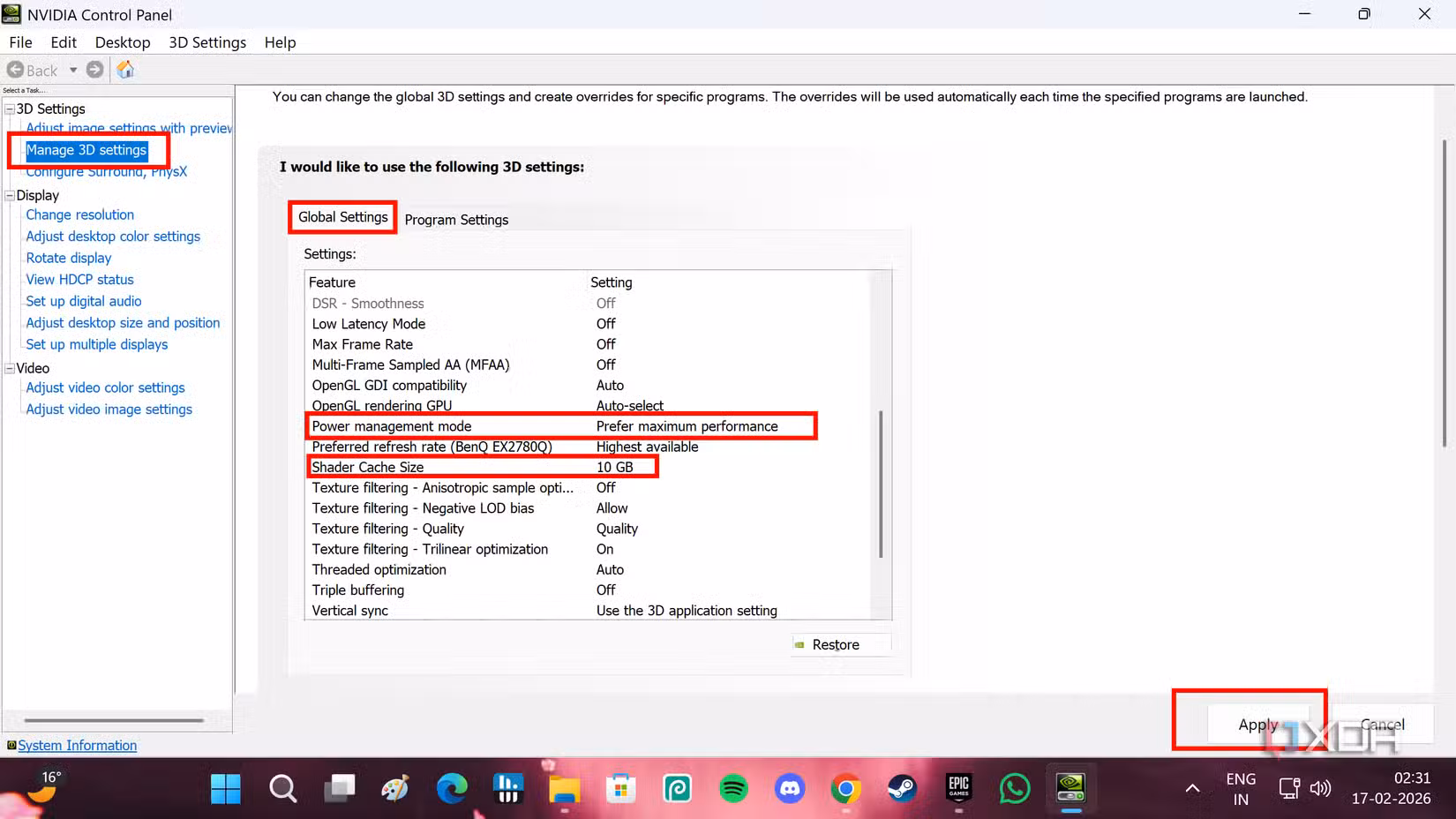Select the Low Latency Mode row
Image resolution: width=1456 pixels, height=819 pixels.
pyautogui.click(x=587, y=324)
